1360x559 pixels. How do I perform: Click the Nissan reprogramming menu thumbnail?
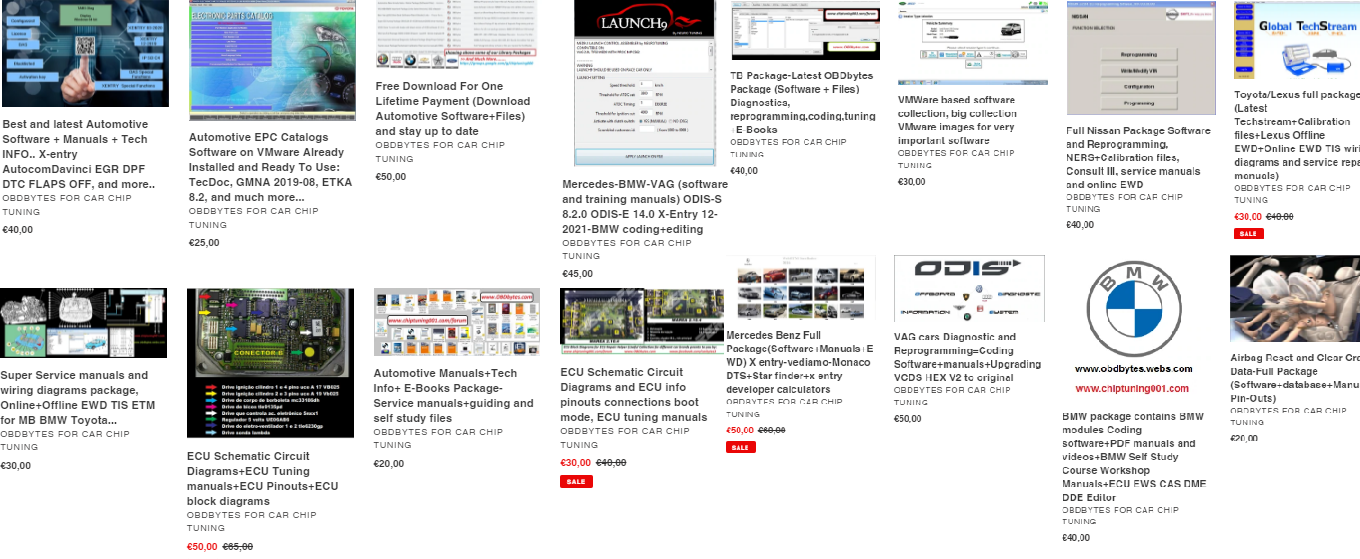pyautogui.click(x=1132, y=58)
